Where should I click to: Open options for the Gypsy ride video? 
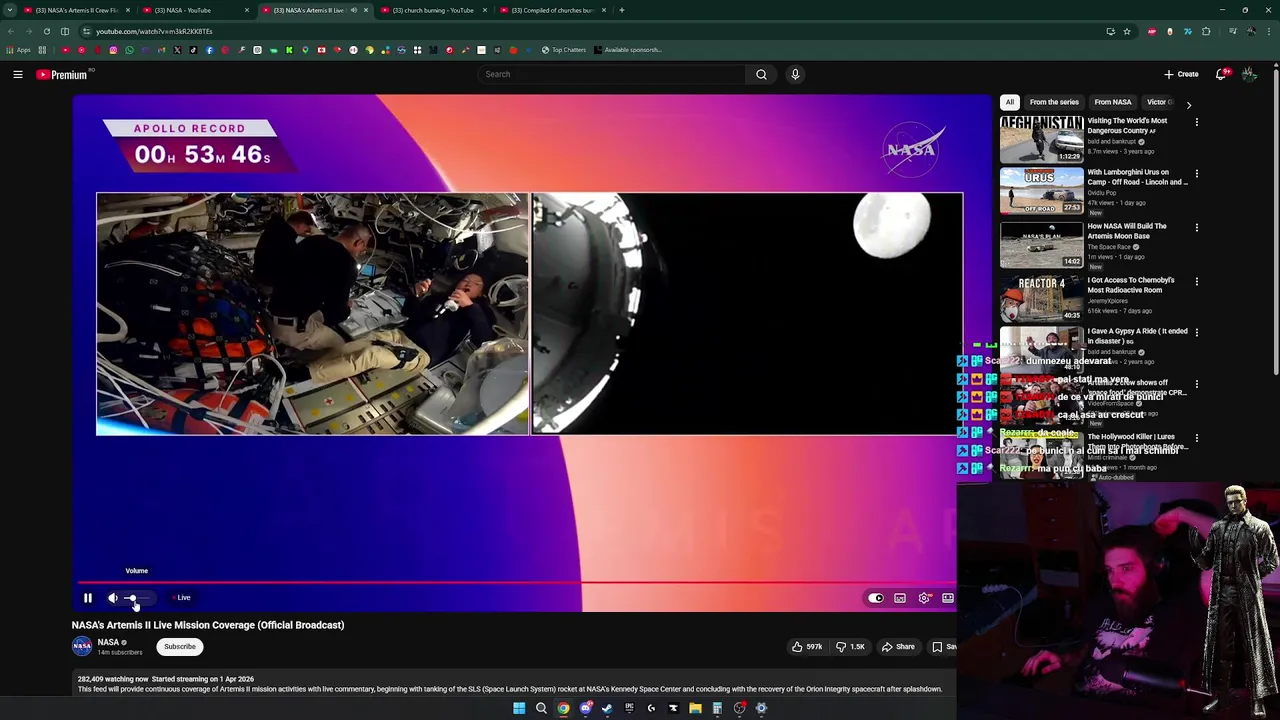click(1197, 333)
